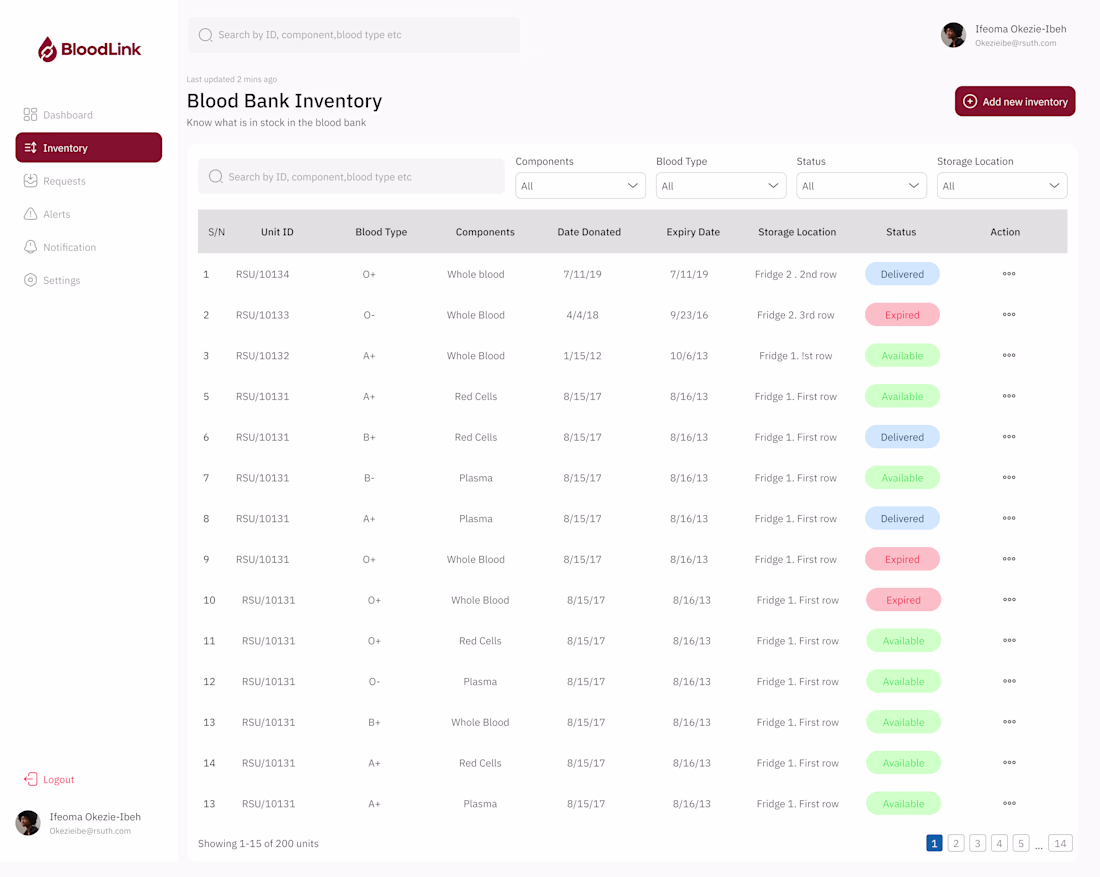The width and height of the screenshot is (1100, 877).
Task: Open action menu for row 14 Red Cells
Action: 1010,762
